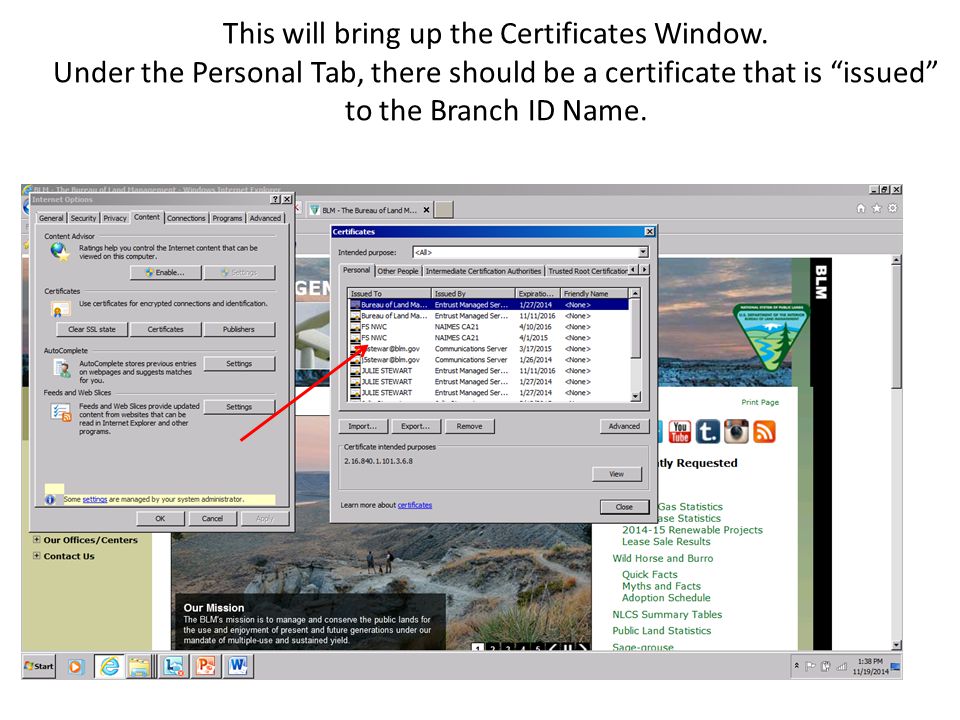Click Clear SSL state button
Screen dimensions: 960x720
92,329
